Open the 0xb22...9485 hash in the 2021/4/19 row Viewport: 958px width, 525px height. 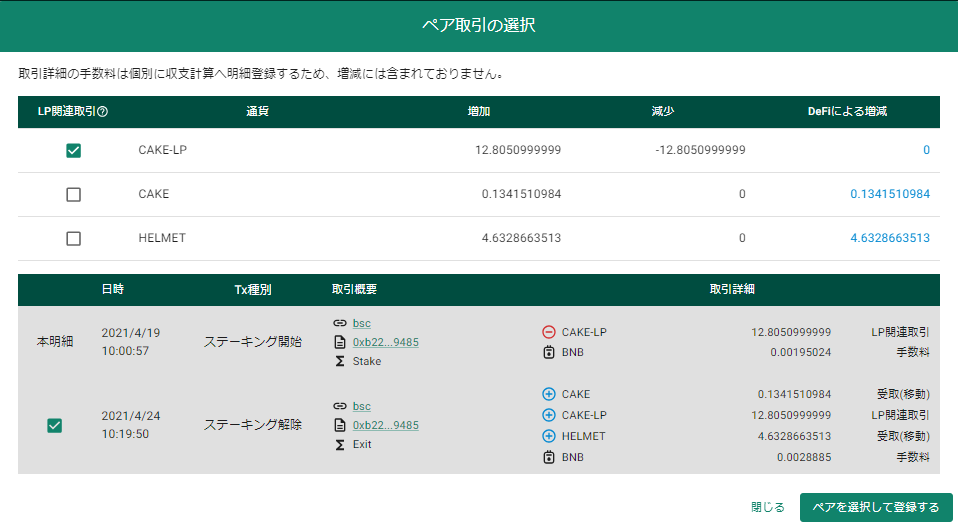pyautogui.click(x=386, y=342)
